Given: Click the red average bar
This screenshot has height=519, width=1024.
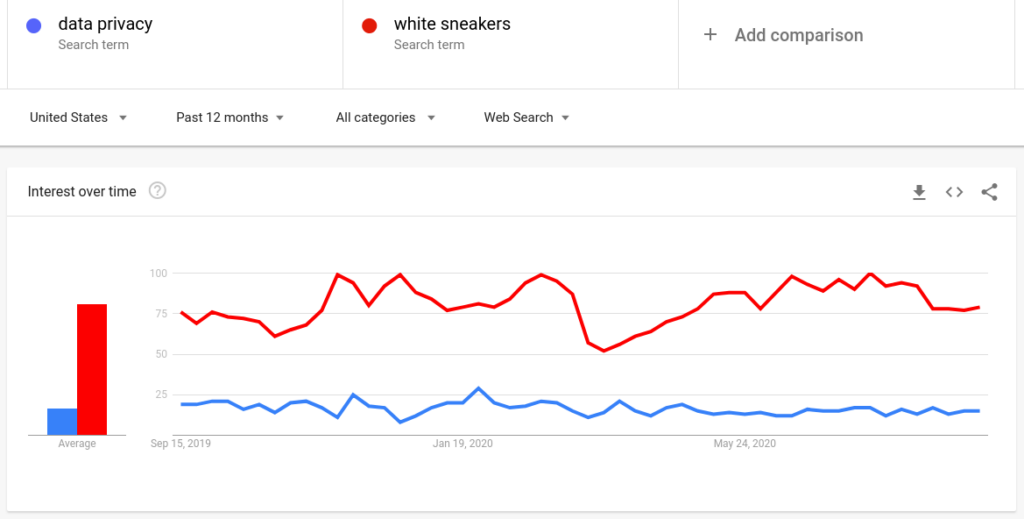Looking at the screenshot, I should coord(92,369).
